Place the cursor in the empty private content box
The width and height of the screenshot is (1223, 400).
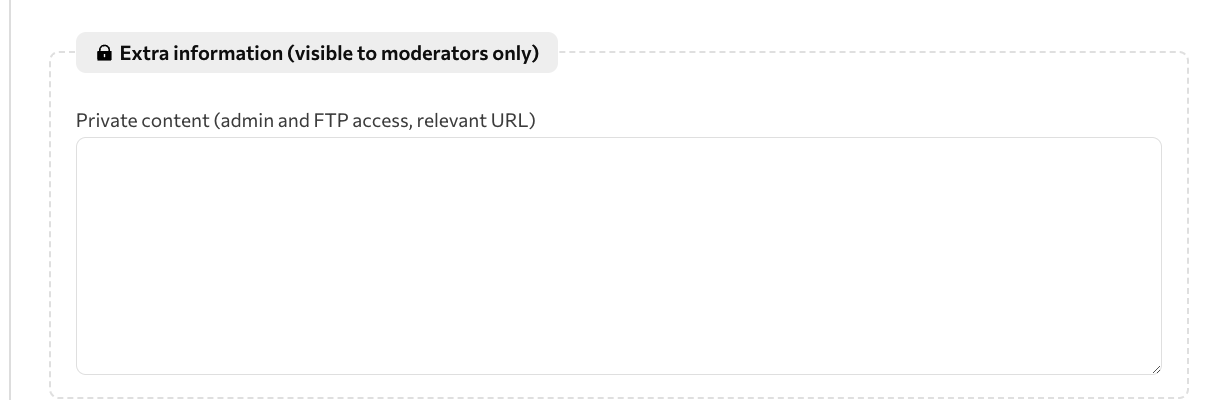click(619, 256)
